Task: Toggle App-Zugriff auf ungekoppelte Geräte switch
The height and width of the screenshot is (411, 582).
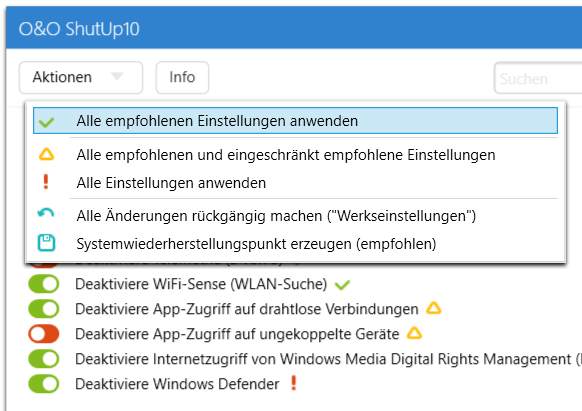Action: click(44, 334)
